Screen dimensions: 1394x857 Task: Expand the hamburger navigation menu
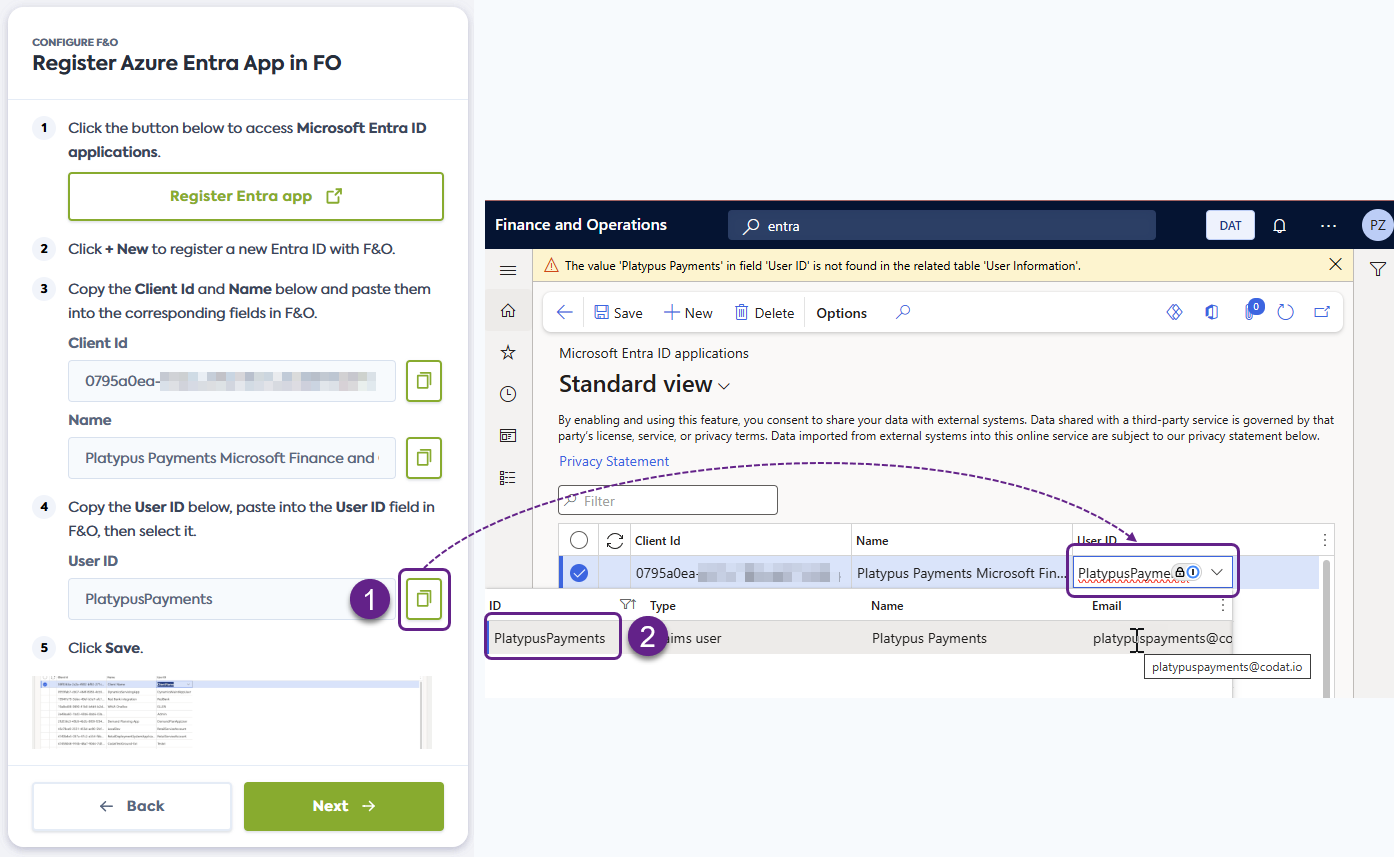tap(508, 270)
